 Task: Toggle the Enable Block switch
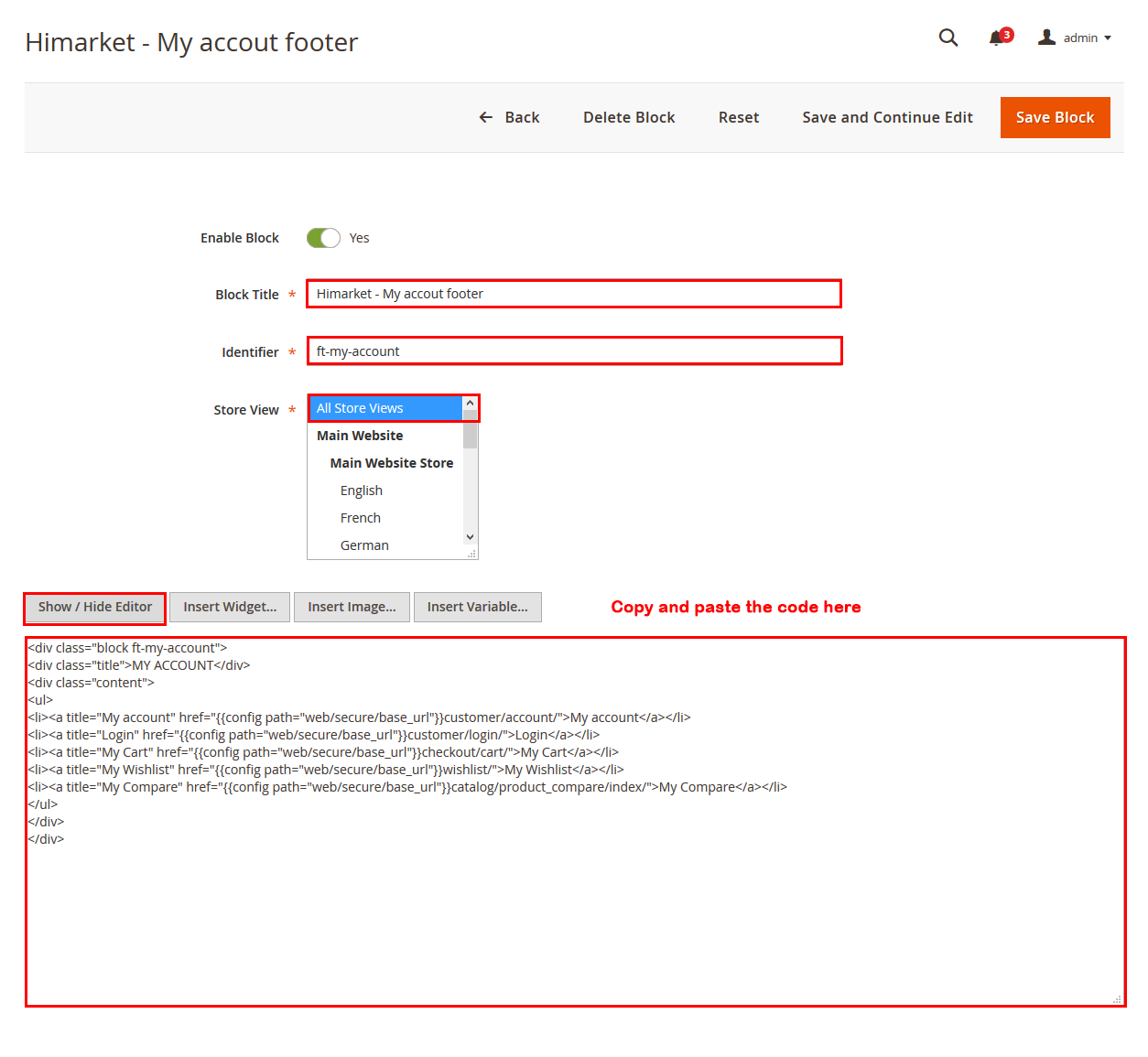pos(323,238)
